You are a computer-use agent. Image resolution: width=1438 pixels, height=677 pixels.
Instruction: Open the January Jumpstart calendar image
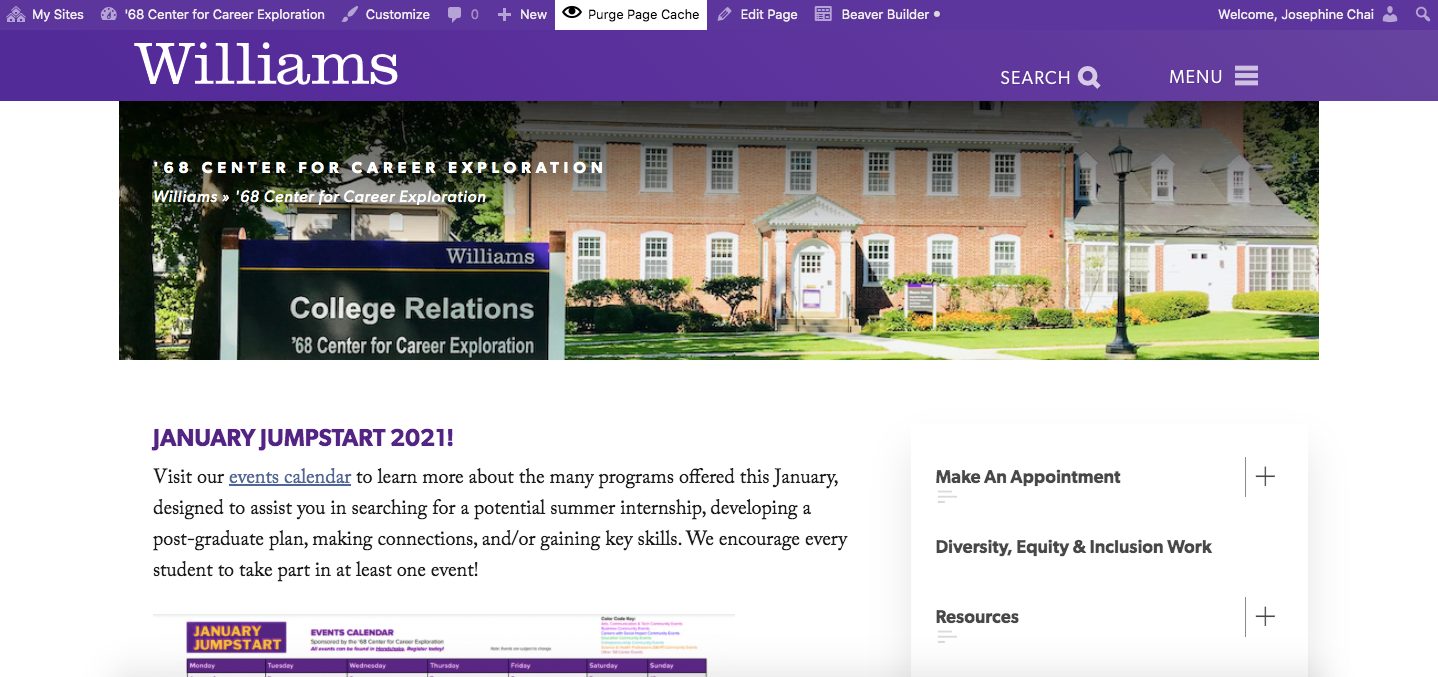444,645
